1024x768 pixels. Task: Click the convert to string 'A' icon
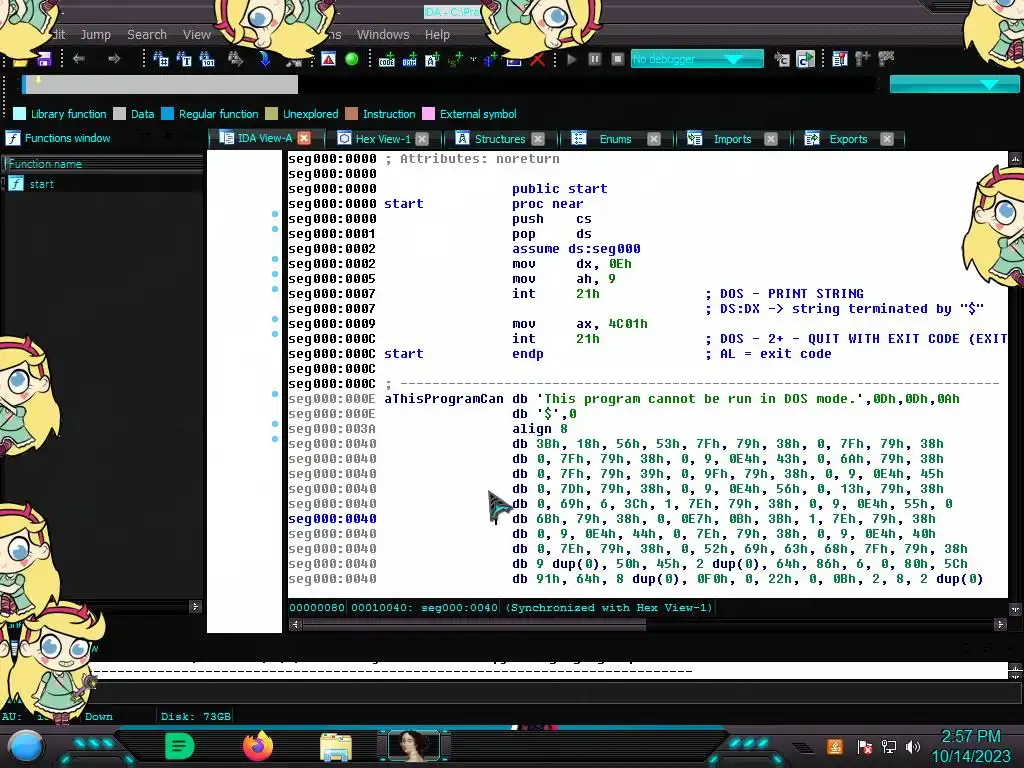(432, 59)
